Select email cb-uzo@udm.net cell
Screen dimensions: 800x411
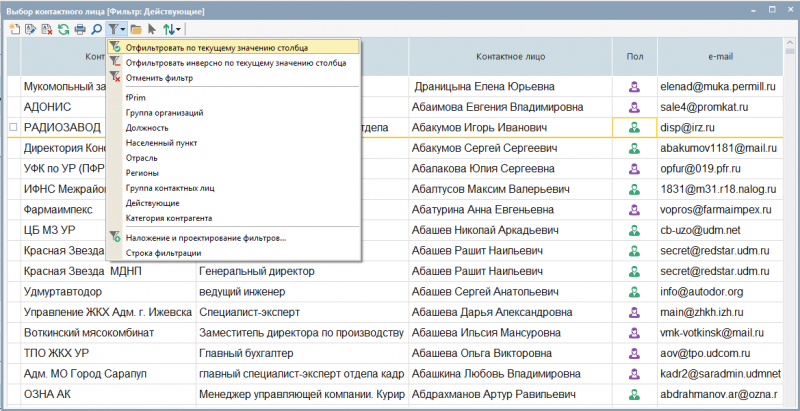point(720,230)
